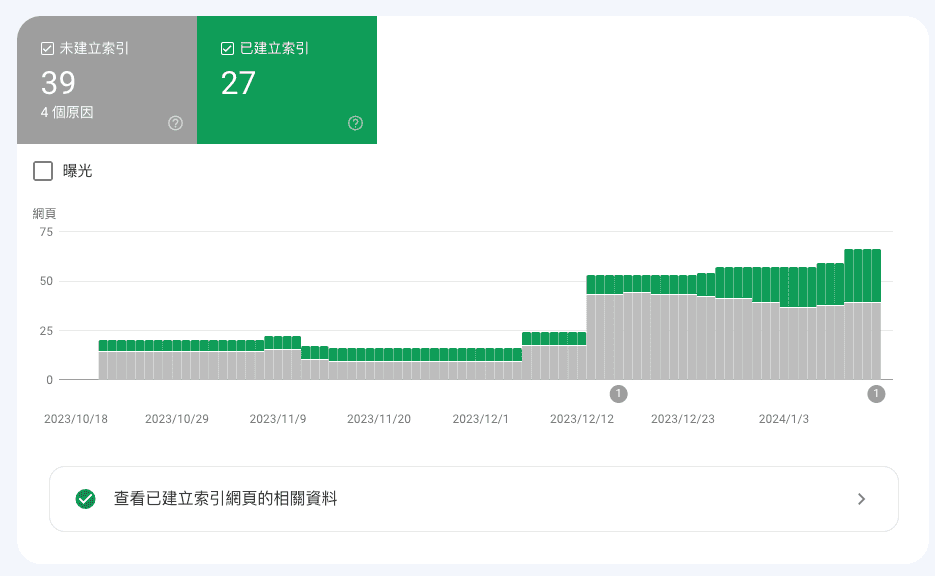Click help icon on 未建立索引 card

175,123
